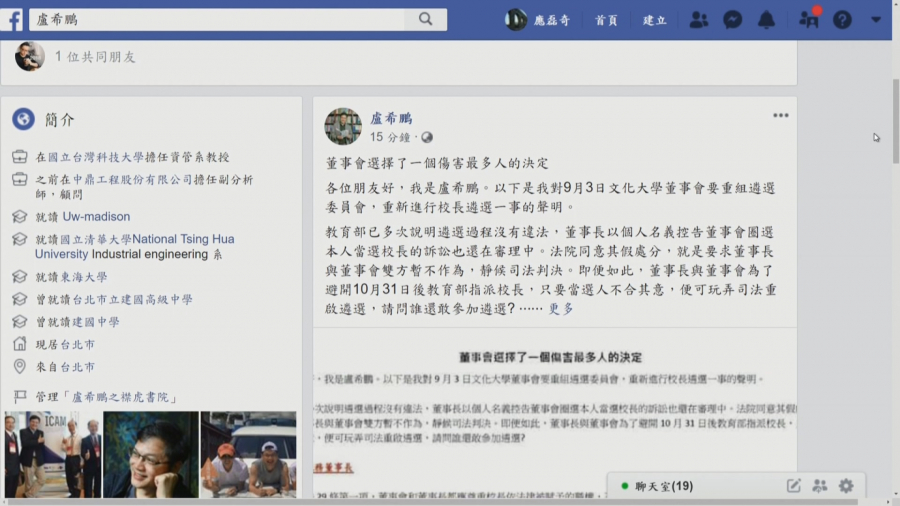Open notifications bell icon
The image size is (900, 506).
click(x=766, y=20)
